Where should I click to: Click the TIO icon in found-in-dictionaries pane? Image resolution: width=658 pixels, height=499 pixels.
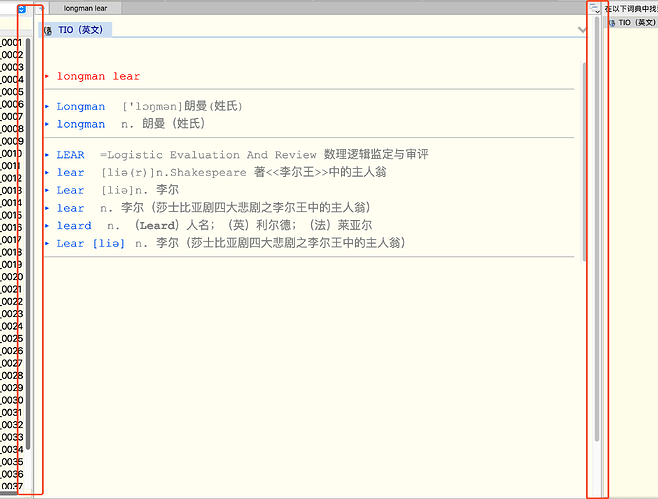pos(612,23)
